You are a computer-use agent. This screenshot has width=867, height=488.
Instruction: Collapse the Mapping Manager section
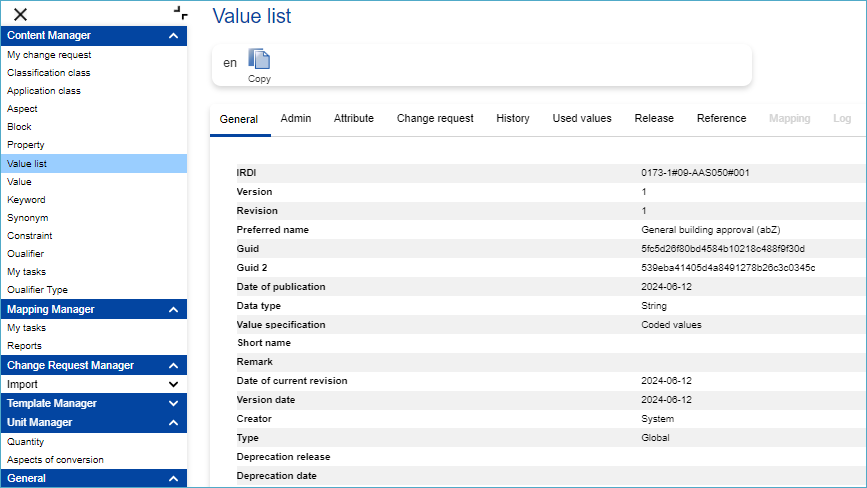(x=173, y=310)
